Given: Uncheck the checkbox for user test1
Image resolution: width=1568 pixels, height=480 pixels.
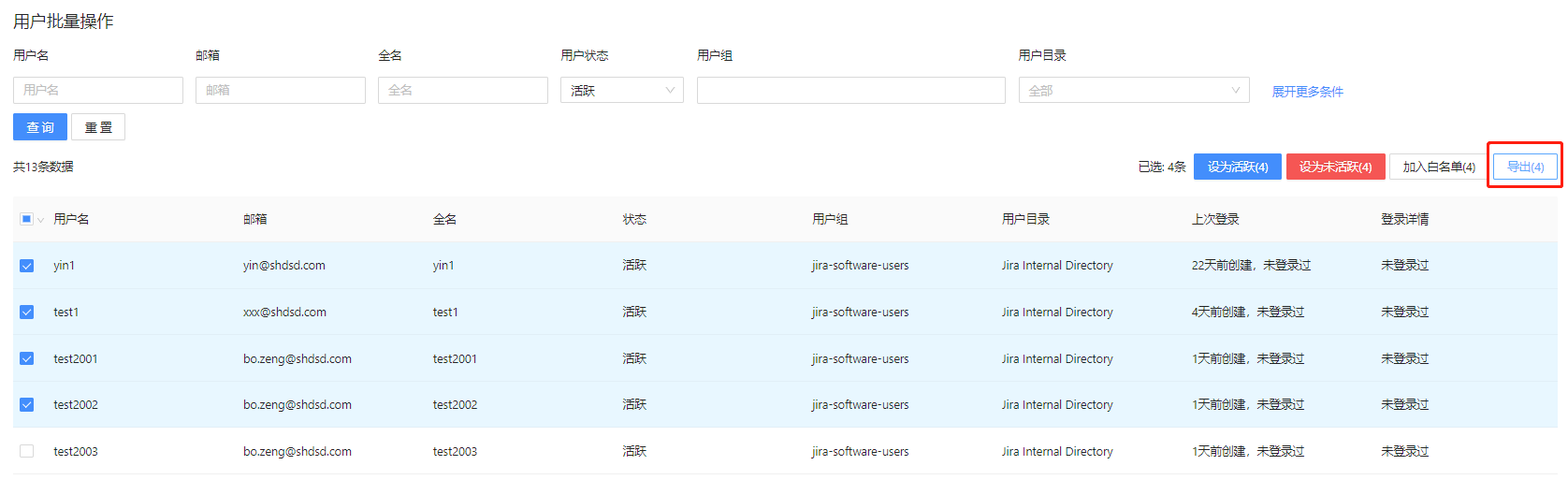Looking at the screenshot, I should pos(26,313).
